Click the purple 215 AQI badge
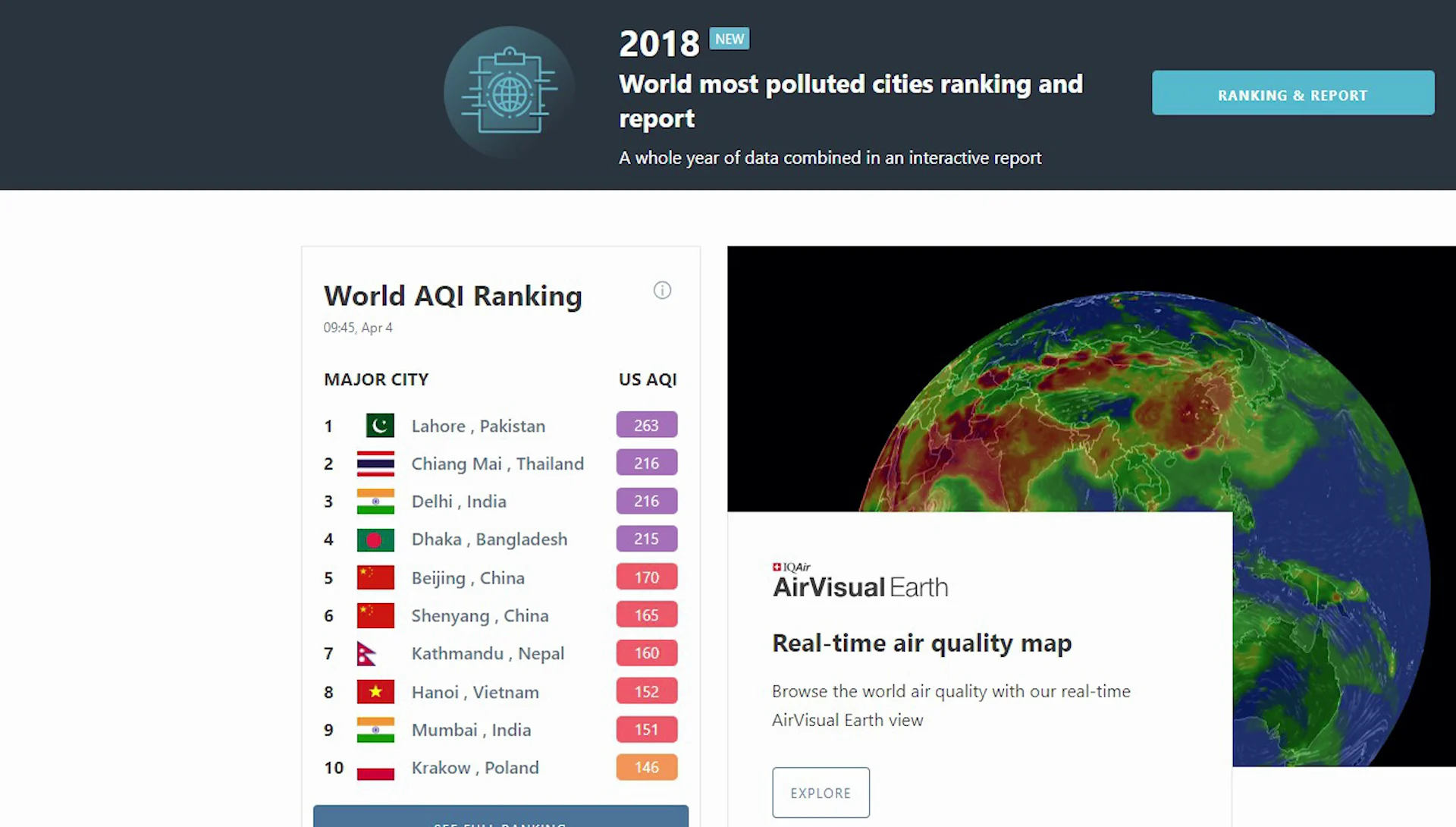The image size is (1456, 827). click(647, 539)
